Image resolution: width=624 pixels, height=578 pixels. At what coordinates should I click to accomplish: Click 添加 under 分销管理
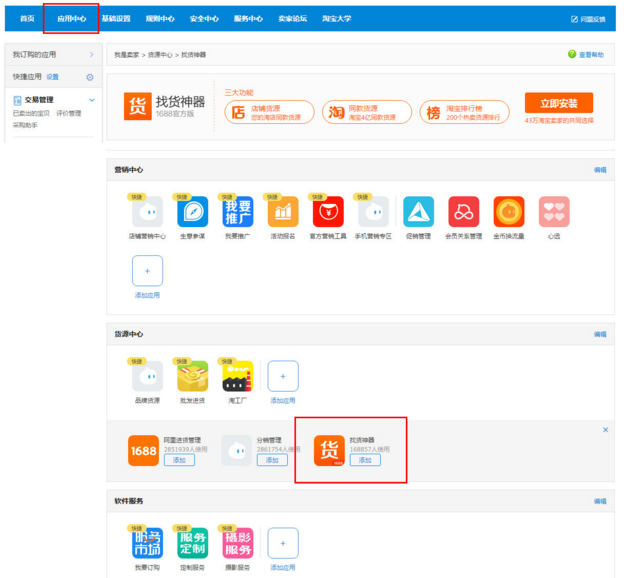tap(272, 460)
